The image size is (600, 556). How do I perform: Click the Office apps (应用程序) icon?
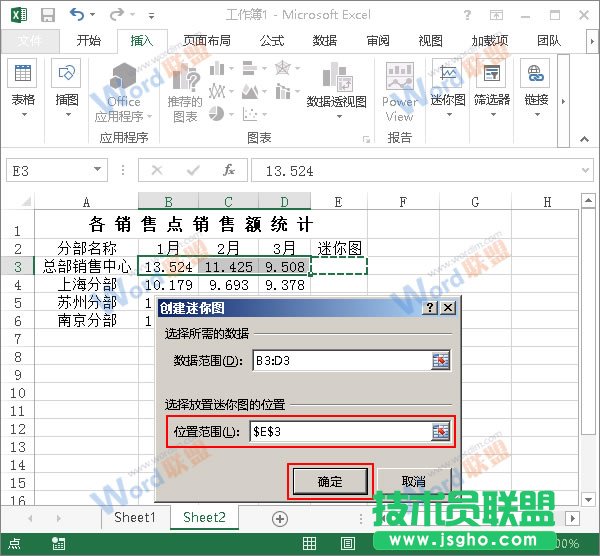pos(124,76)
